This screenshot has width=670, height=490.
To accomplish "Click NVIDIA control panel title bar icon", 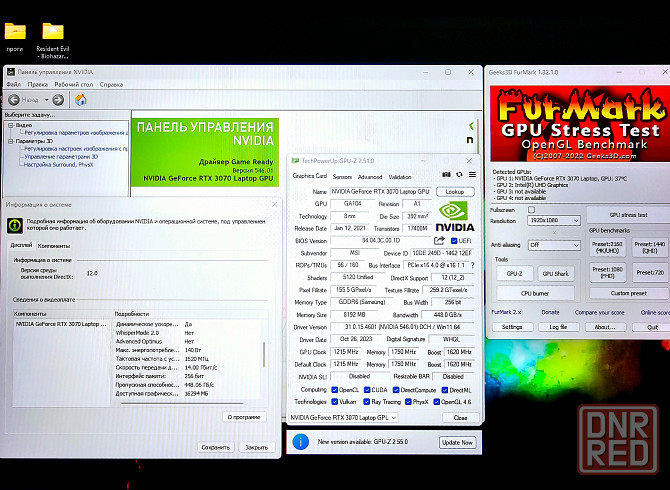I will point(11,72).
